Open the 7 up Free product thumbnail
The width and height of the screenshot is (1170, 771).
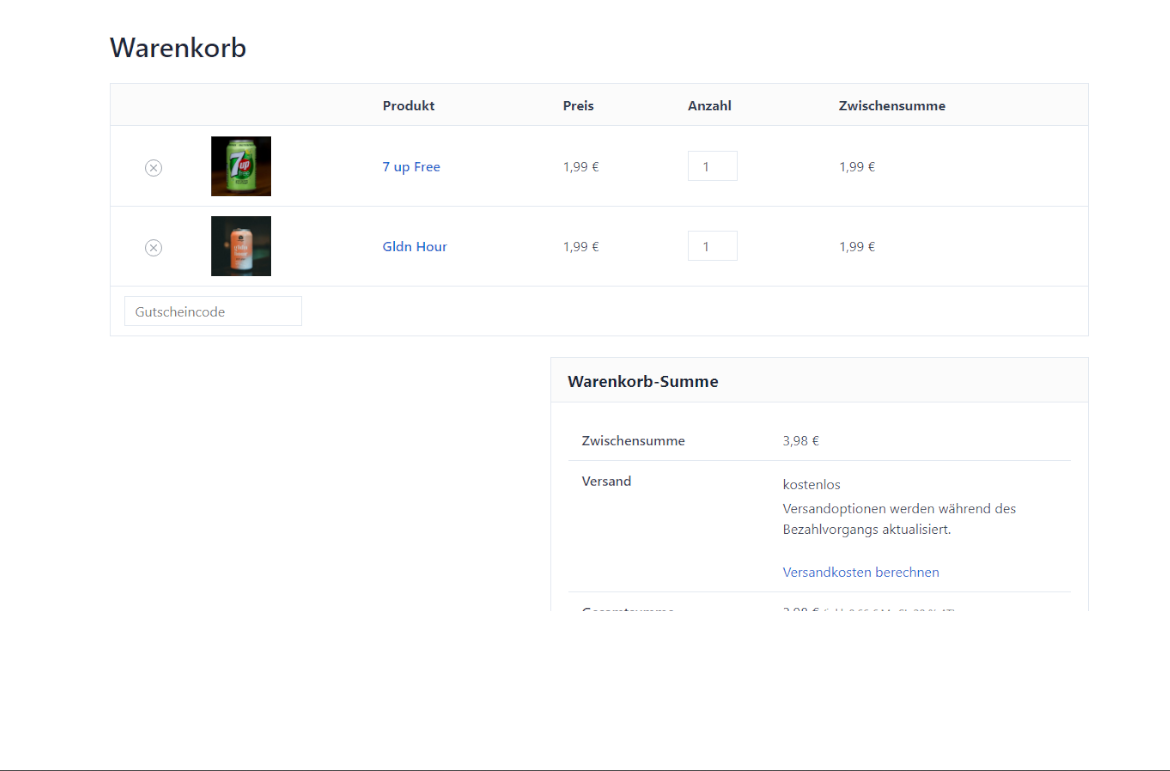pos(241,166)
